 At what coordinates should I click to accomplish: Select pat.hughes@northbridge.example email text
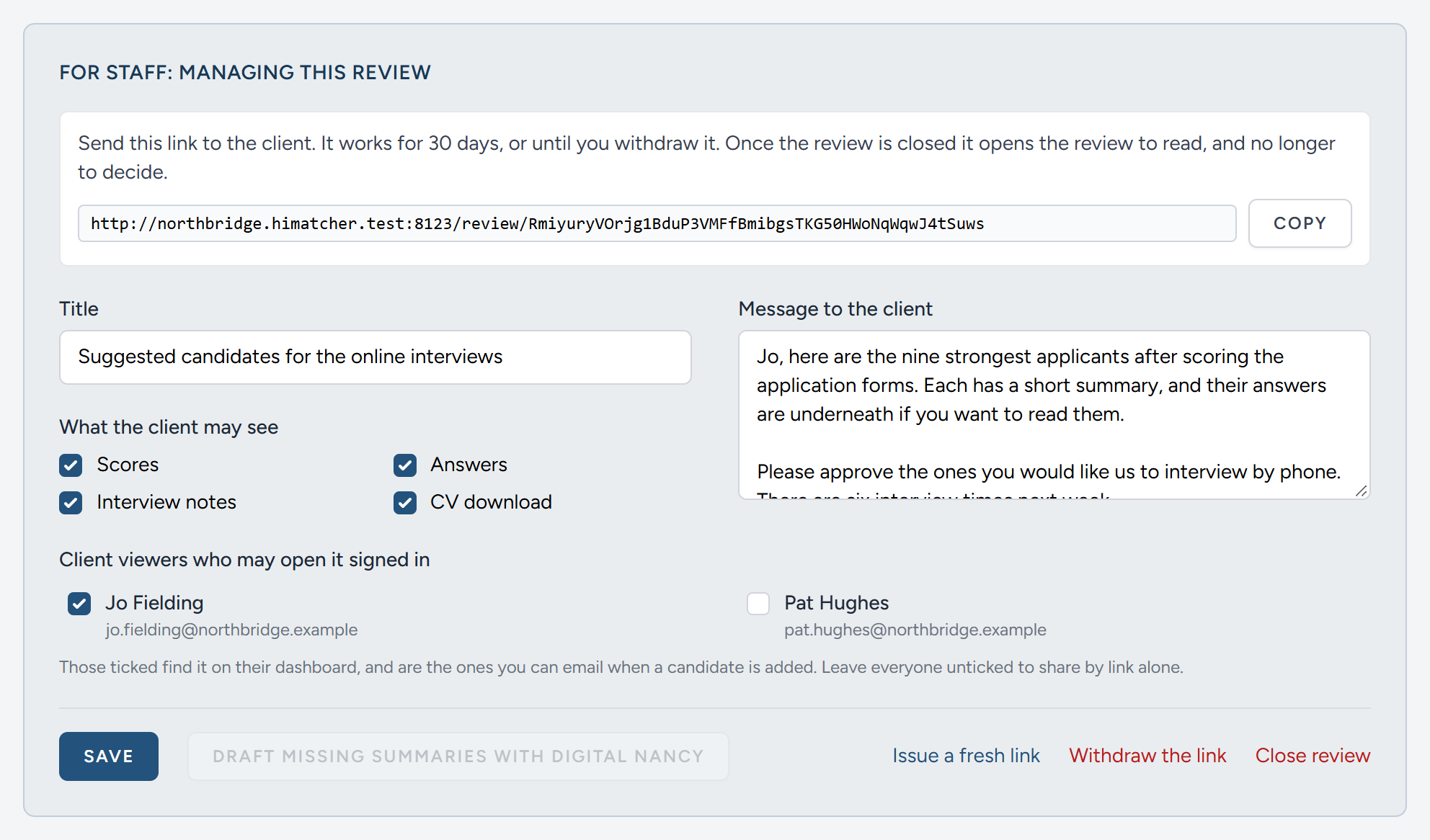[915, 630]
